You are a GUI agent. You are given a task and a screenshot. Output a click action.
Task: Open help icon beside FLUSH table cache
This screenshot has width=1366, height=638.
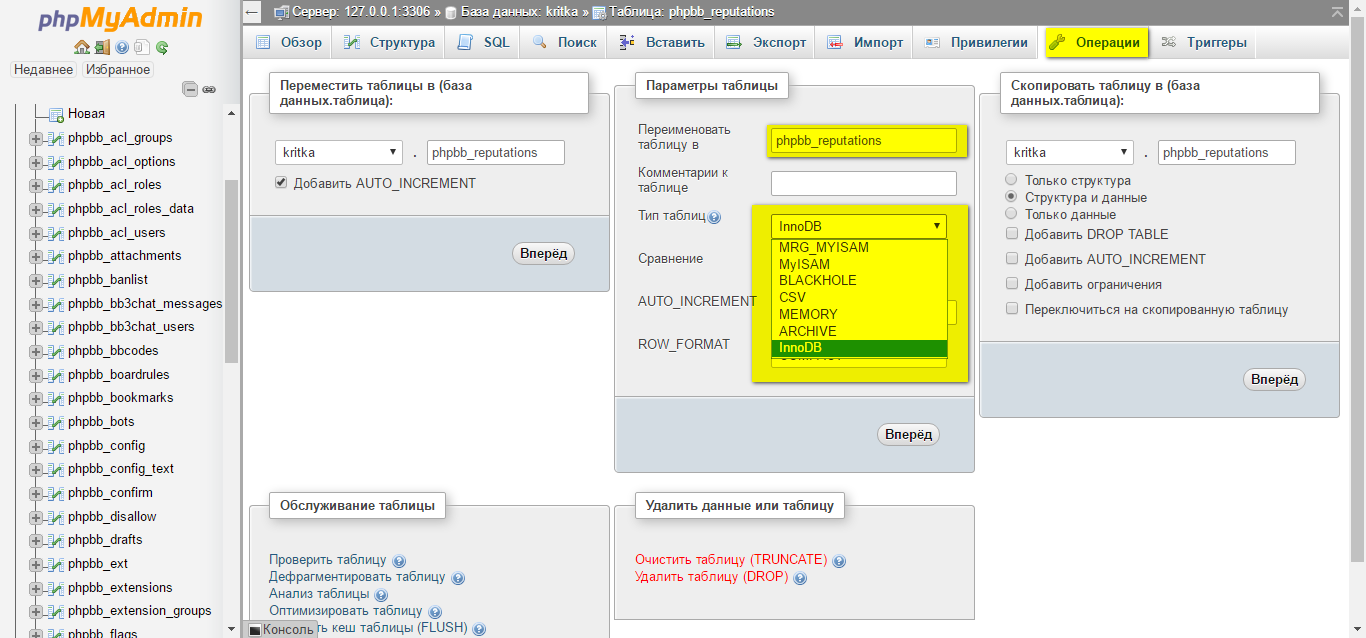[x=479, y=629]
